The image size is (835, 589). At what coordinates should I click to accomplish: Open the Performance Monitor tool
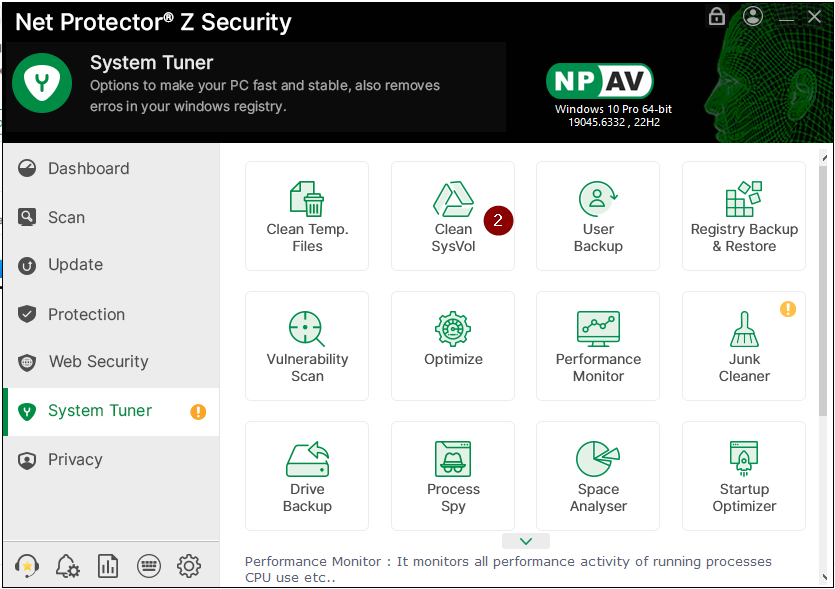click(x=598, y=346)
